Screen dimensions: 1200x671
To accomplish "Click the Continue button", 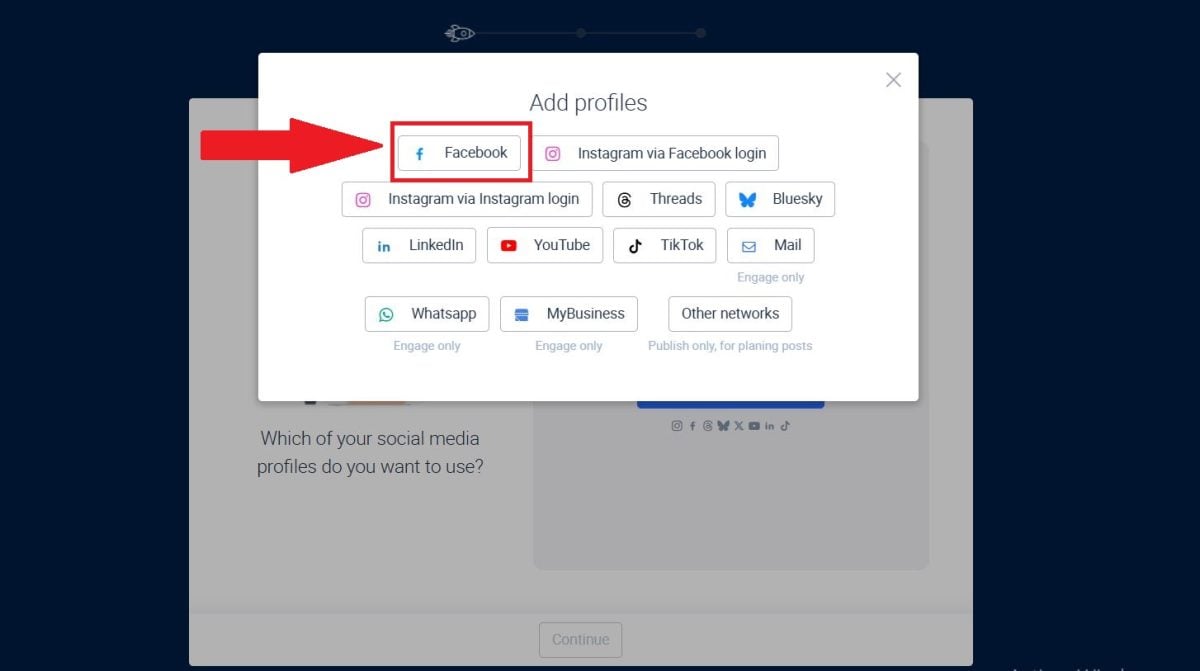I will point(580,640).
